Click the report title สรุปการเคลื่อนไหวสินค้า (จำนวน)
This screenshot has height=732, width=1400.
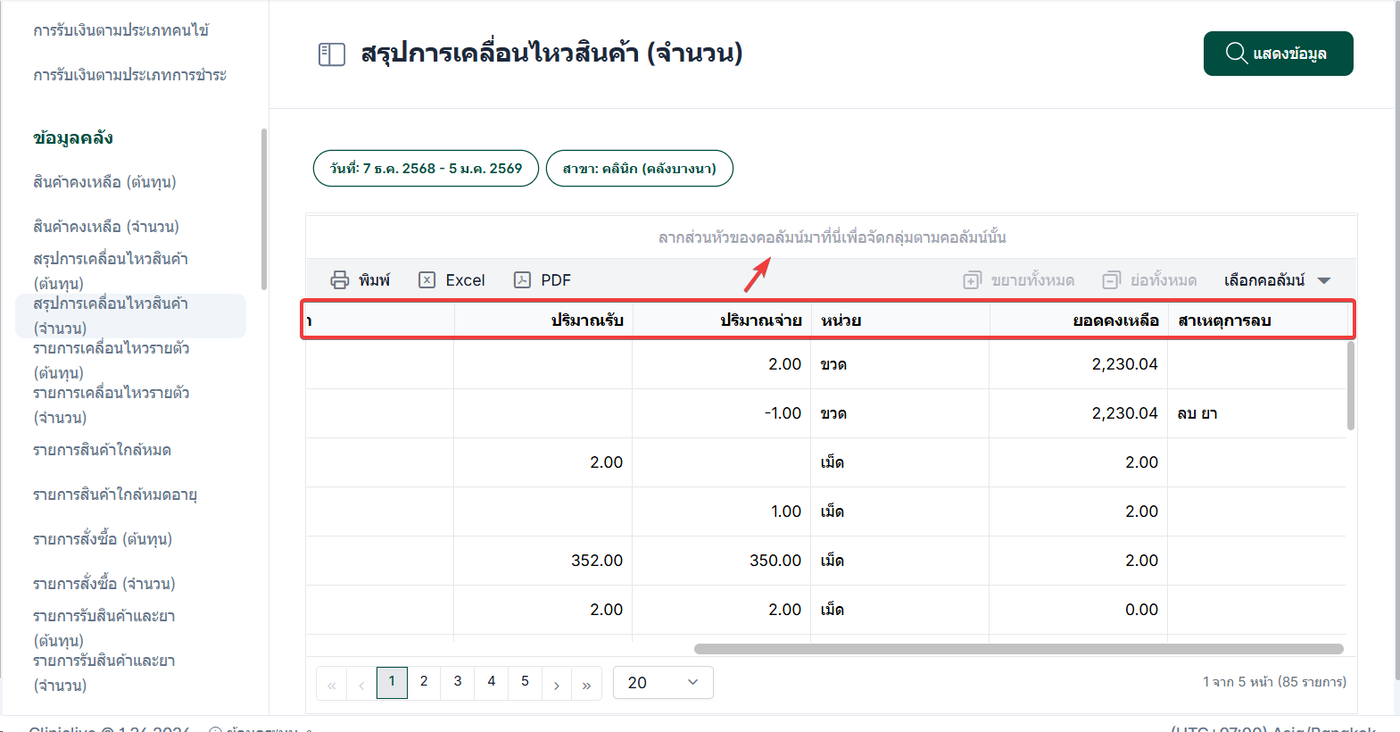point(552,54)
